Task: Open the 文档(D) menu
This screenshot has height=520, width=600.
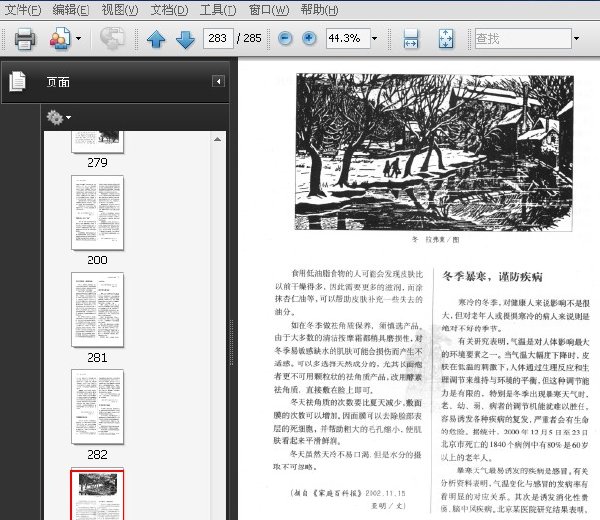Action: 169,10
